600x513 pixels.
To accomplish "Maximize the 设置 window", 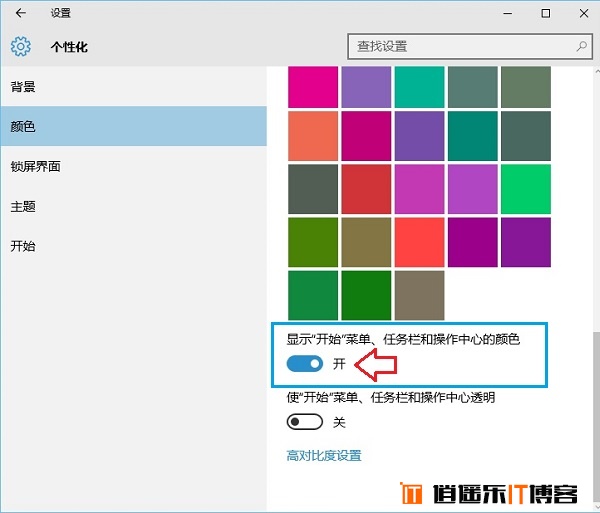I will pos(546,13).
